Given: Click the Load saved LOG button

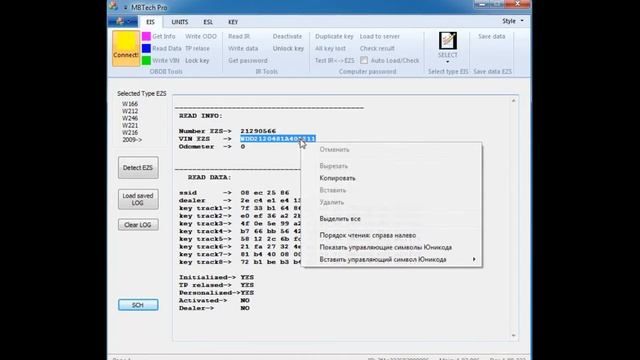Looking at the screenshot, I should coord(138,199).
